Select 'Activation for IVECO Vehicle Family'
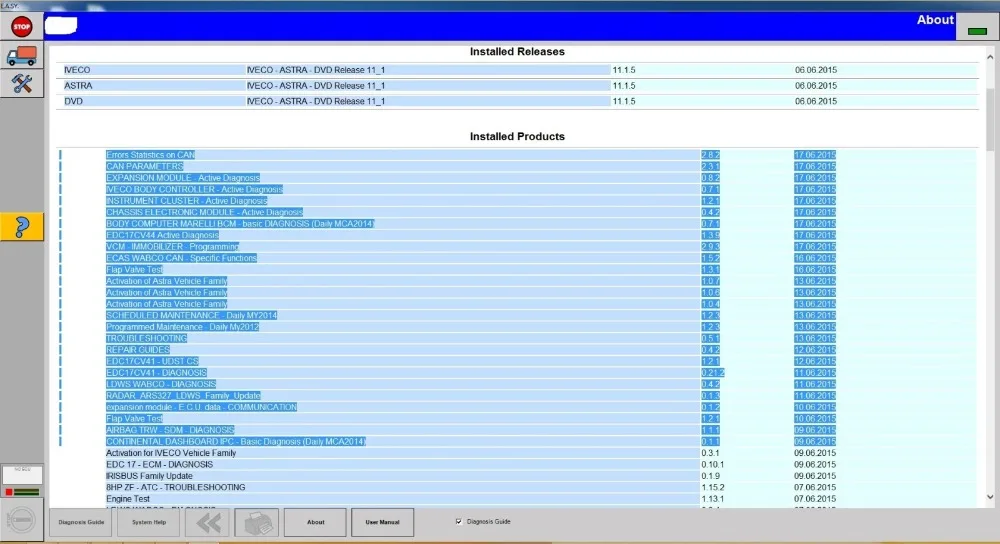1000x544 pixels. (x=171, y=453)
